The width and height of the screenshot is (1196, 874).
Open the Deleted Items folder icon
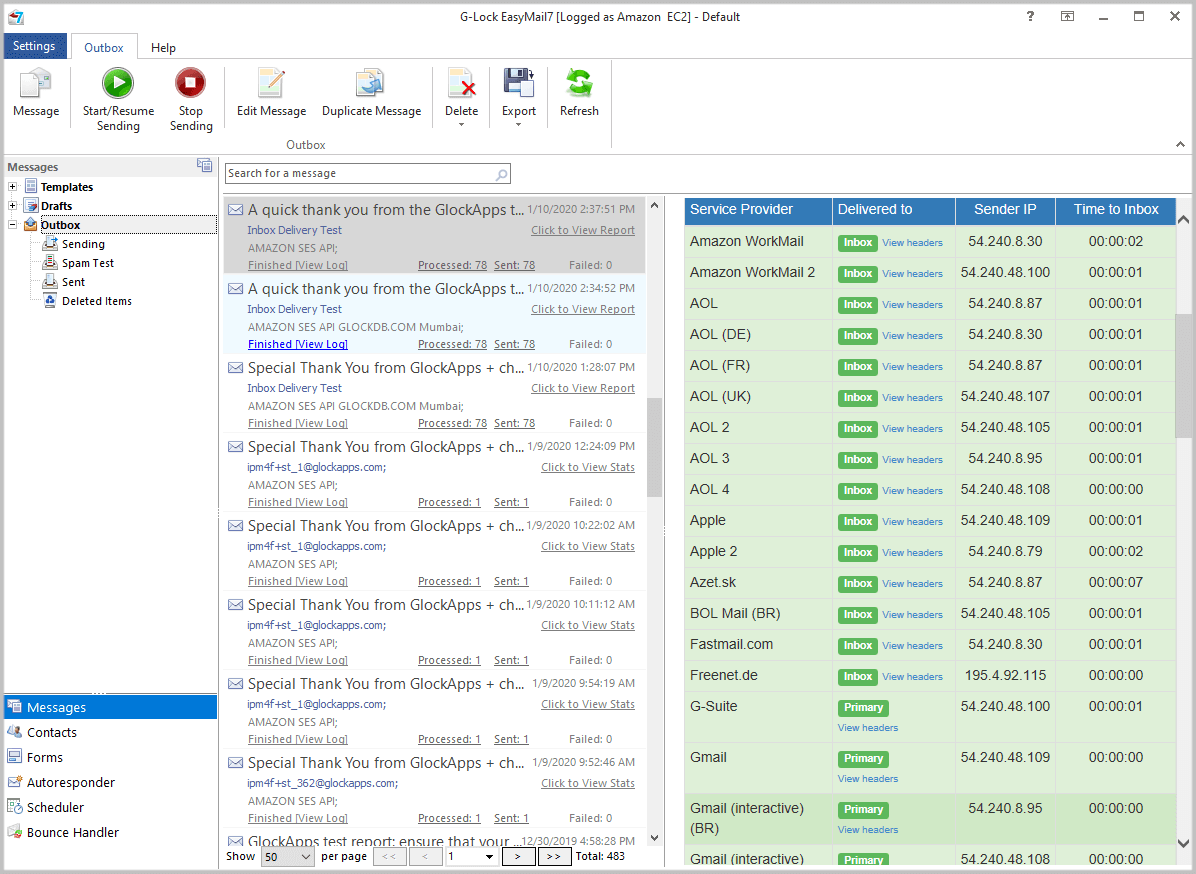click(50, 300)
